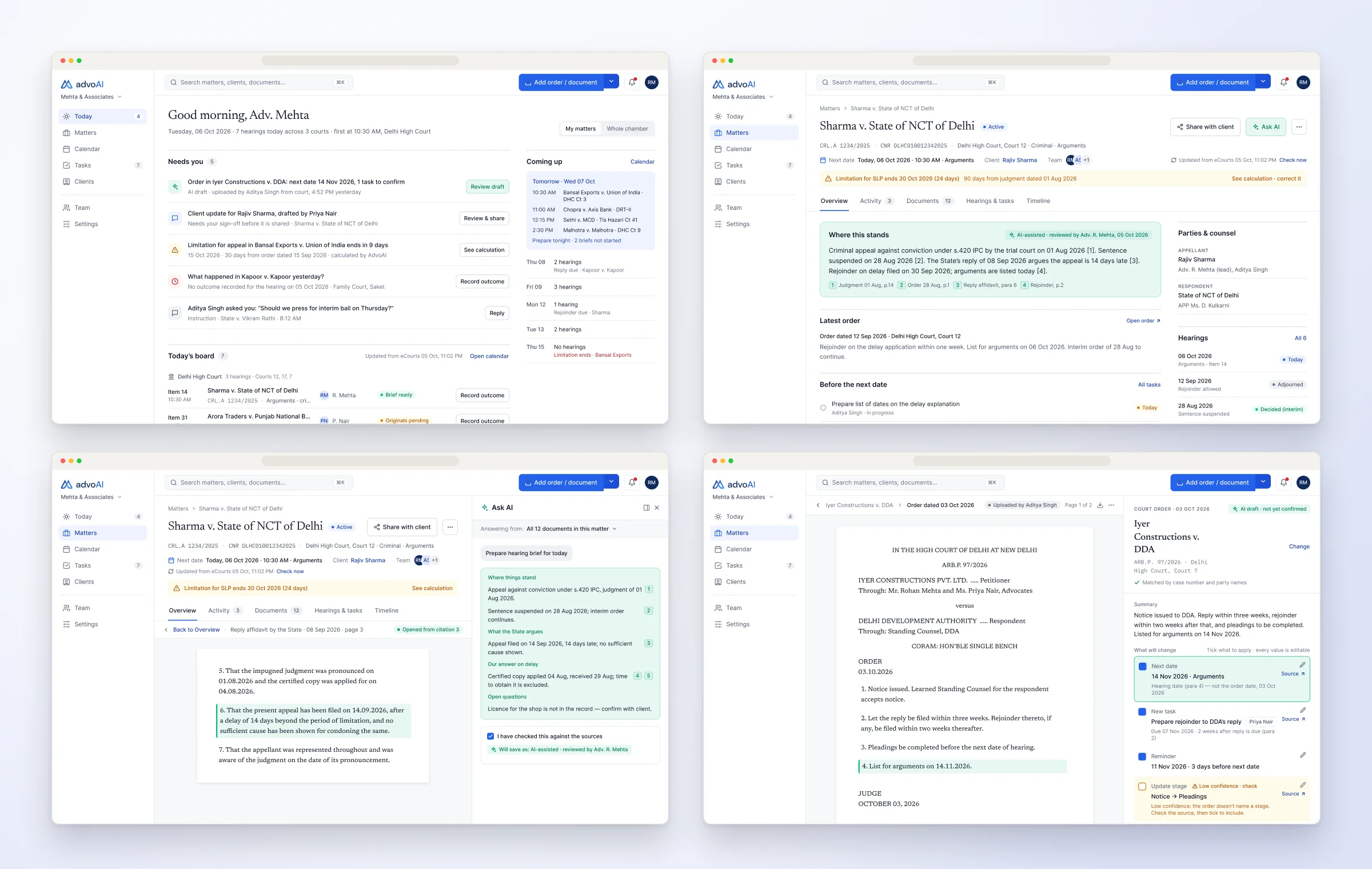This screenshot has width=1372, height=869.
Task: Tick 'I have checked this against the sources'
Action: (490, 736)
